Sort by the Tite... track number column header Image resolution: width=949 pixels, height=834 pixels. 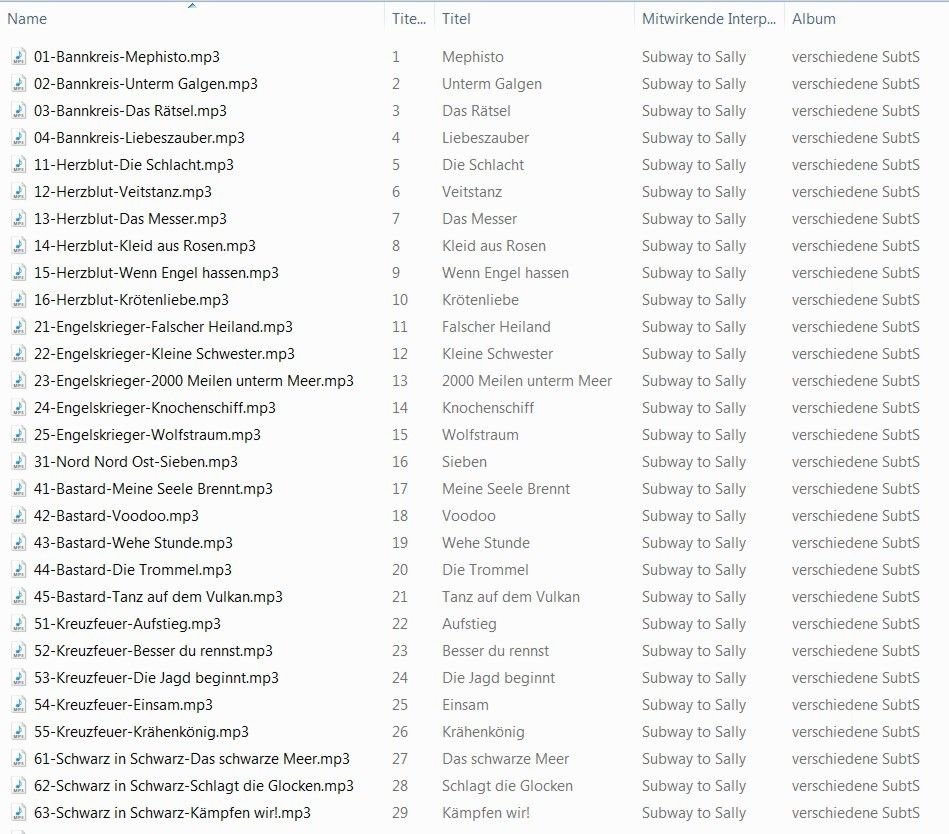click(x=409, y=19)
